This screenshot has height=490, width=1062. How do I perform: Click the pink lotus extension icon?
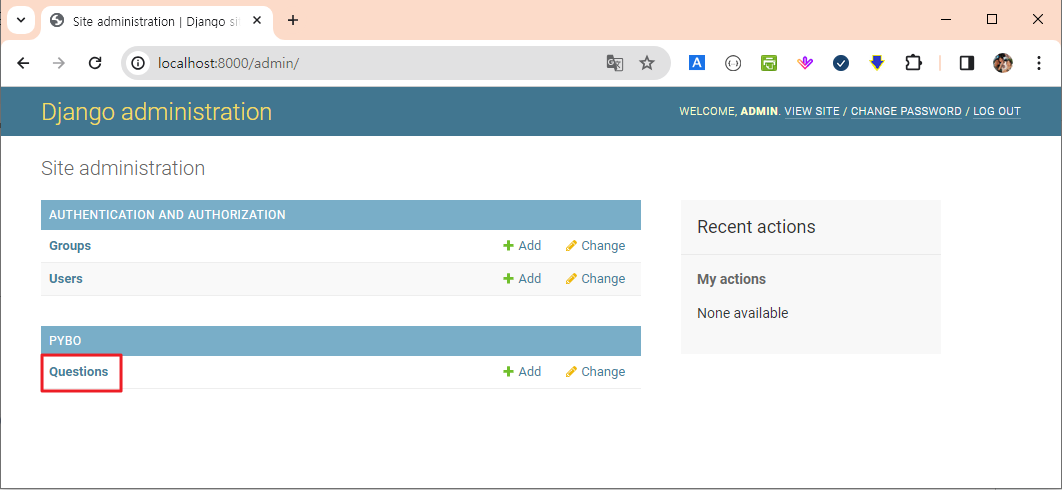click(805, 63)
